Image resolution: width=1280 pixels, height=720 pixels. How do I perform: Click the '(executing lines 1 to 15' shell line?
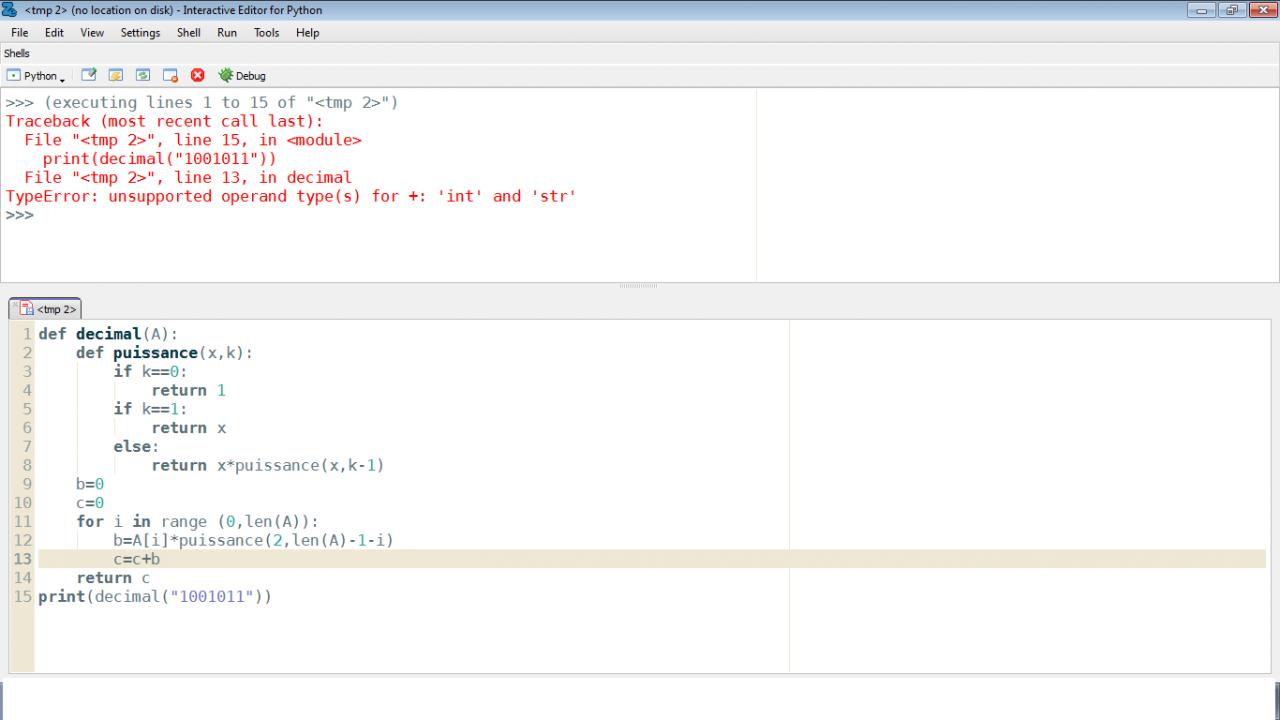[x=202, y=102]
